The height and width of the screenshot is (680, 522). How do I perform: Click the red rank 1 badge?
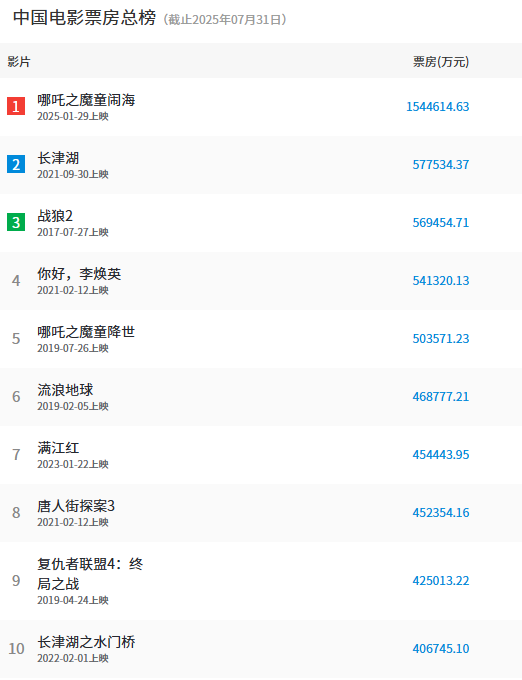pos(16,106)
